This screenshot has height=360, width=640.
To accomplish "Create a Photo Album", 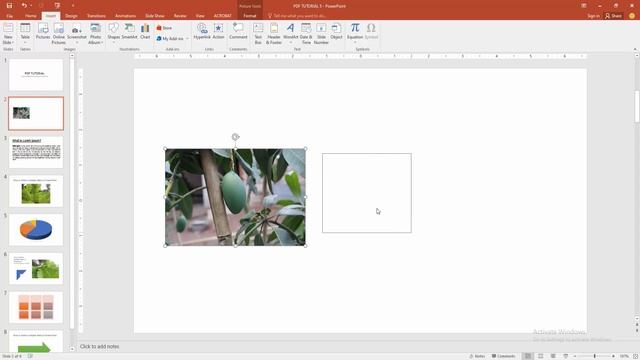I will [x=96, y=33].
